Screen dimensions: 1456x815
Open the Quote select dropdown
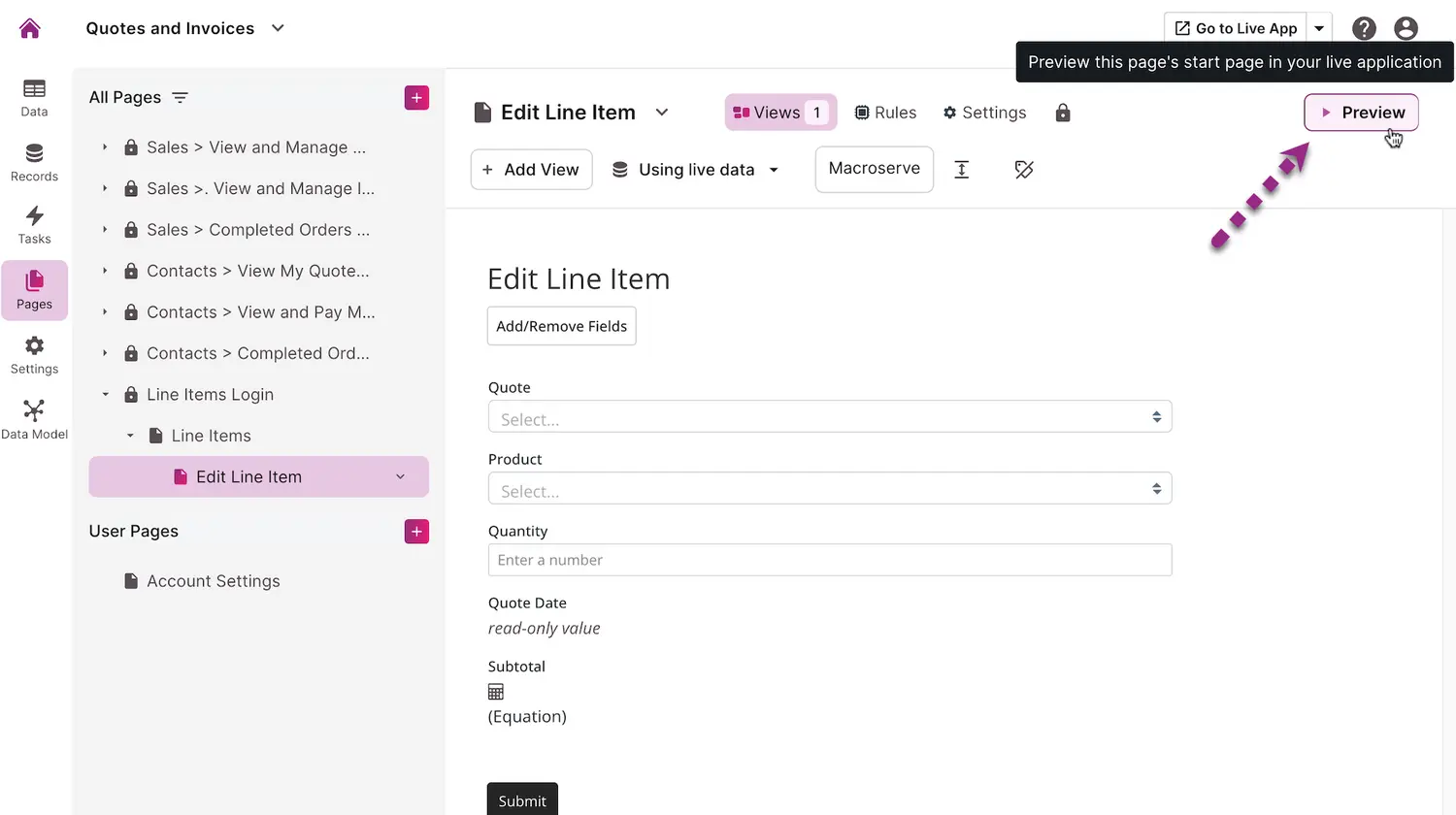click(x=829, y=417)
